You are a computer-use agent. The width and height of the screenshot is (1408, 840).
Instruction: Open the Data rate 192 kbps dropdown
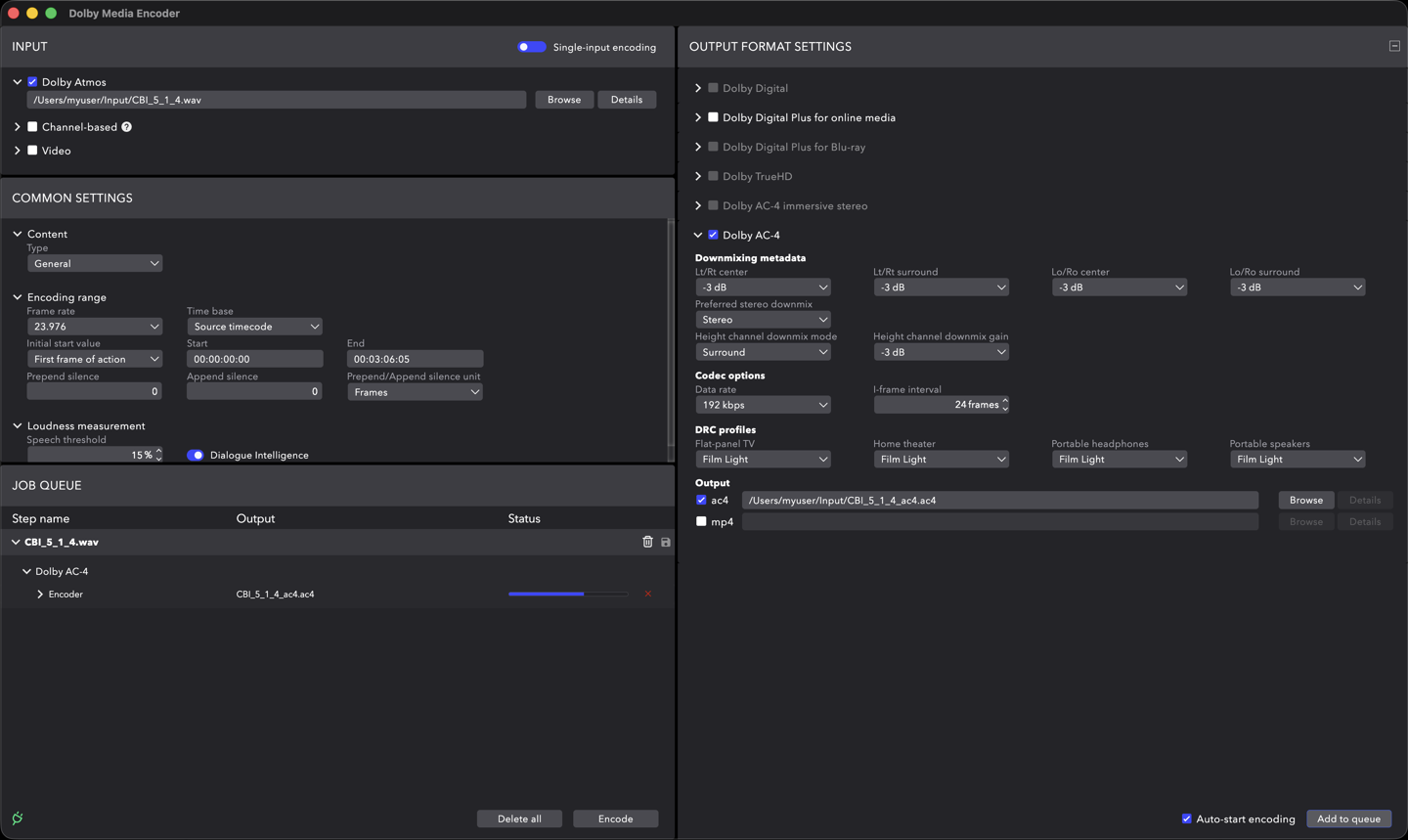[763, 405]
